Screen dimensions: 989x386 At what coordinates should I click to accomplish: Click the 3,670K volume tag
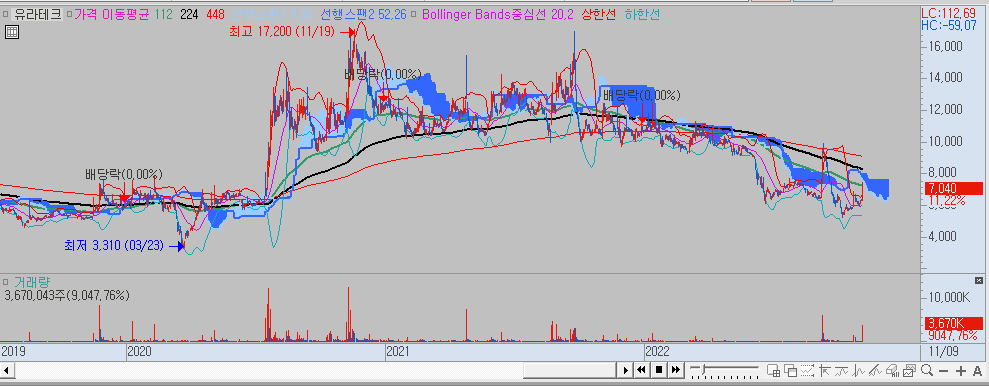click(954, 324)
